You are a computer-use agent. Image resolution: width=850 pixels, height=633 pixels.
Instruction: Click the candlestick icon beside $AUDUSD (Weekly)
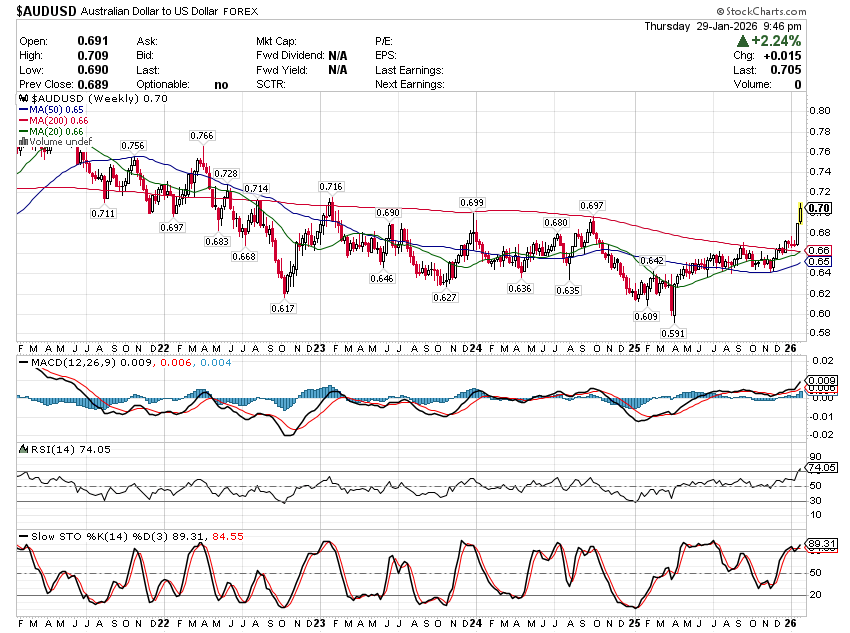click(25, 99)
